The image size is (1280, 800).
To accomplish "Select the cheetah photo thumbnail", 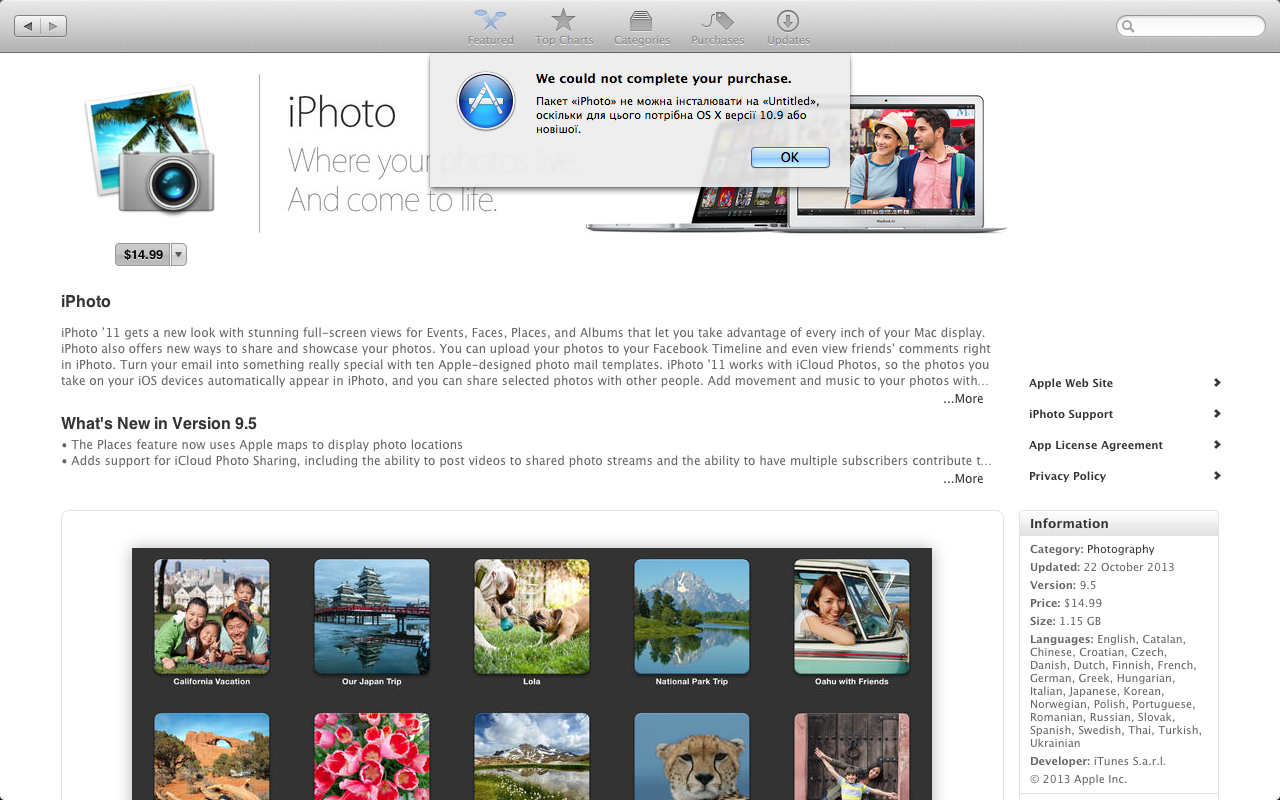I will tap(691, 756).
